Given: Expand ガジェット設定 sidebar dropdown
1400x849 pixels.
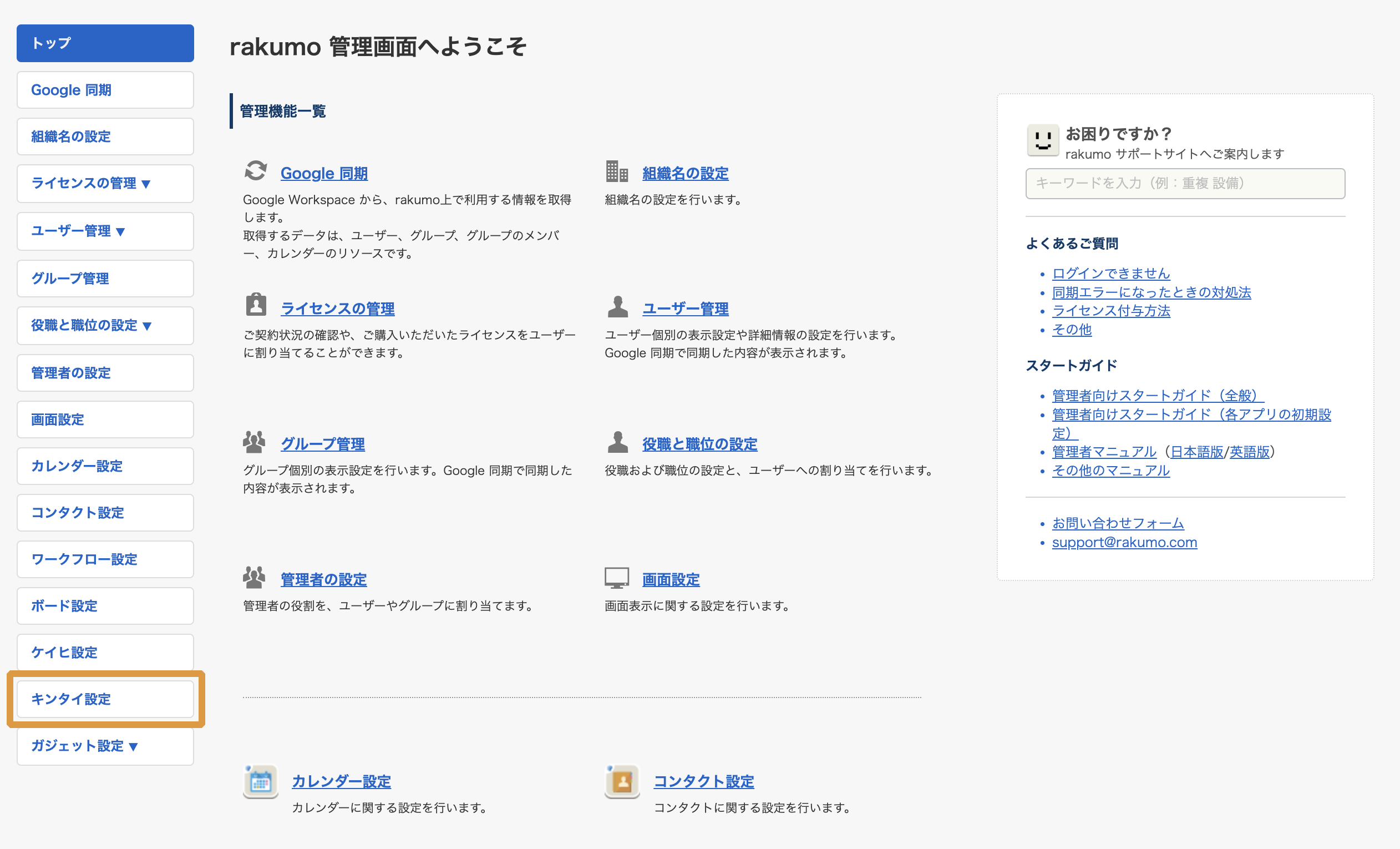Looking at the screenshot, I should [x=105, y=746].
